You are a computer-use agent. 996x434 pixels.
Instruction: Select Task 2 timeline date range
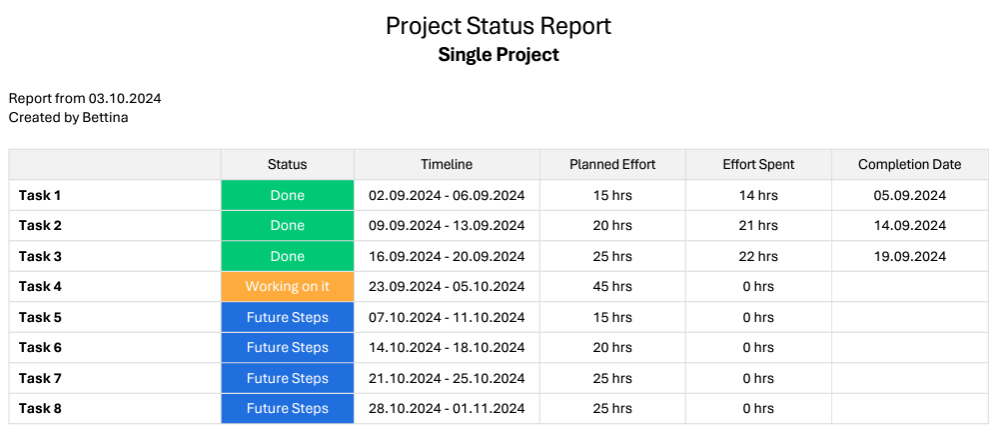point(446,225)
